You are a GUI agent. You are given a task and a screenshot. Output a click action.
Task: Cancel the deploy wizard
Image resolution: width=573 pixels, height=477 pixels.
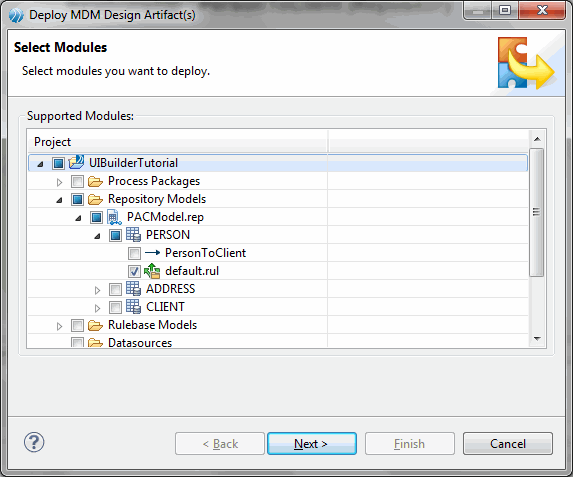point(508,443)
